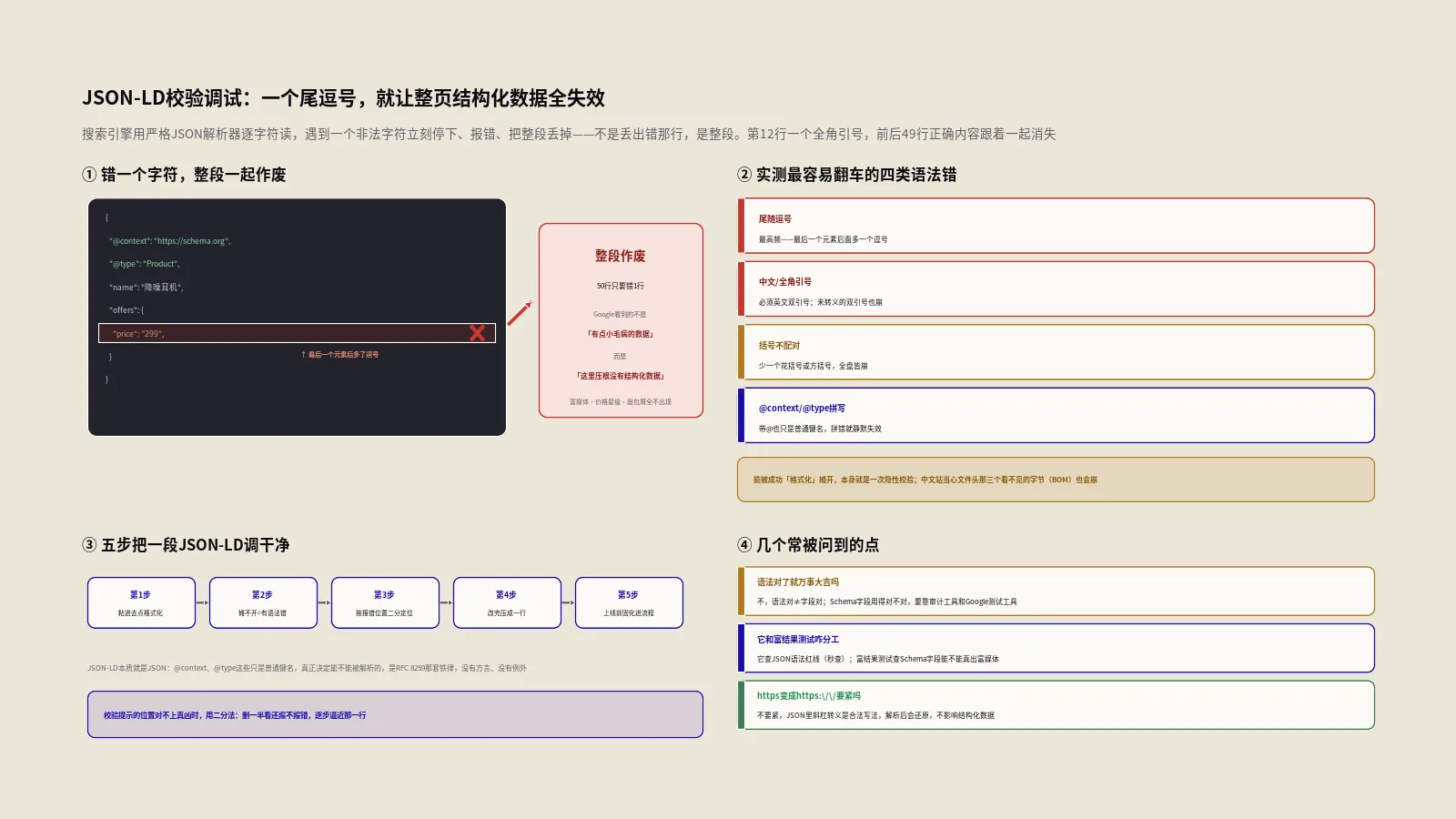
Task: Select the "第1步" 粘进去点格式化 step box
Action: point(141,602)
